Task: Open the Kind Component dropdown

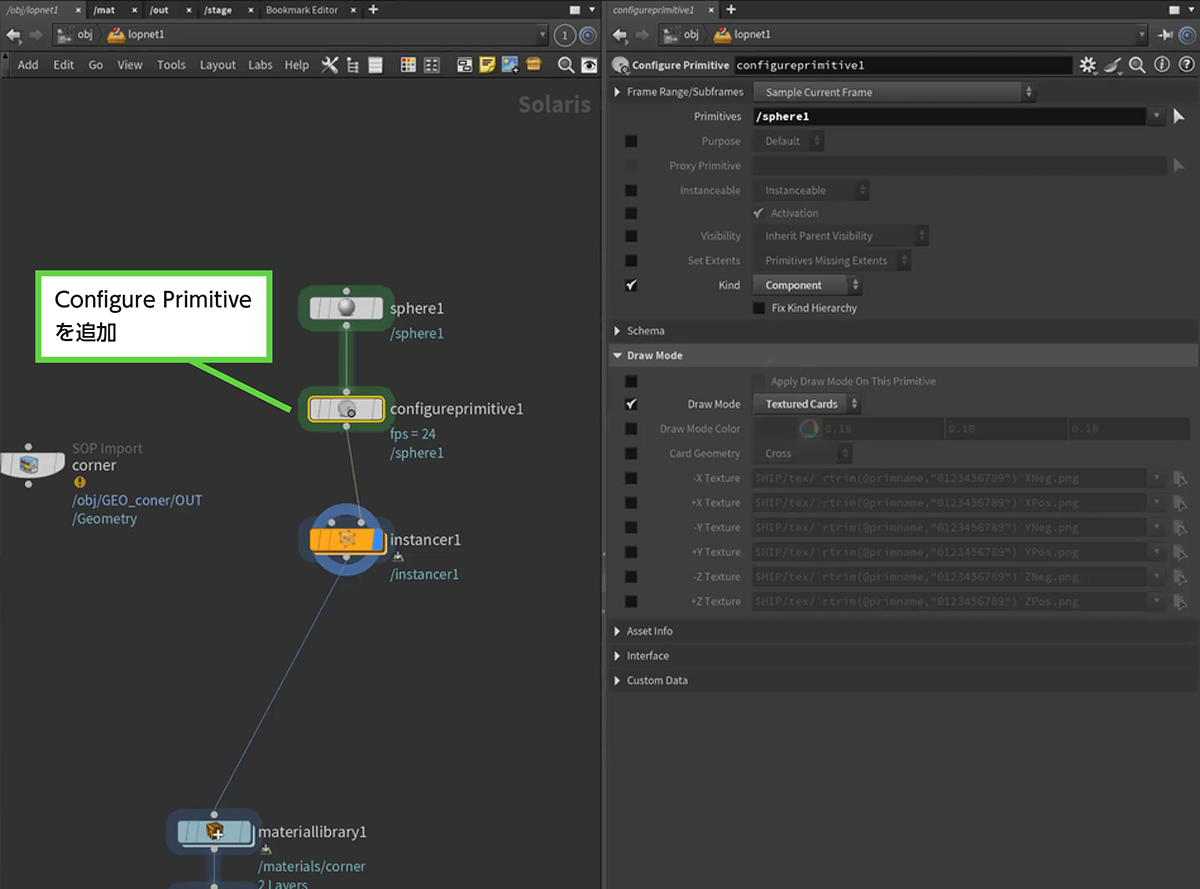Action: [806, 285]
